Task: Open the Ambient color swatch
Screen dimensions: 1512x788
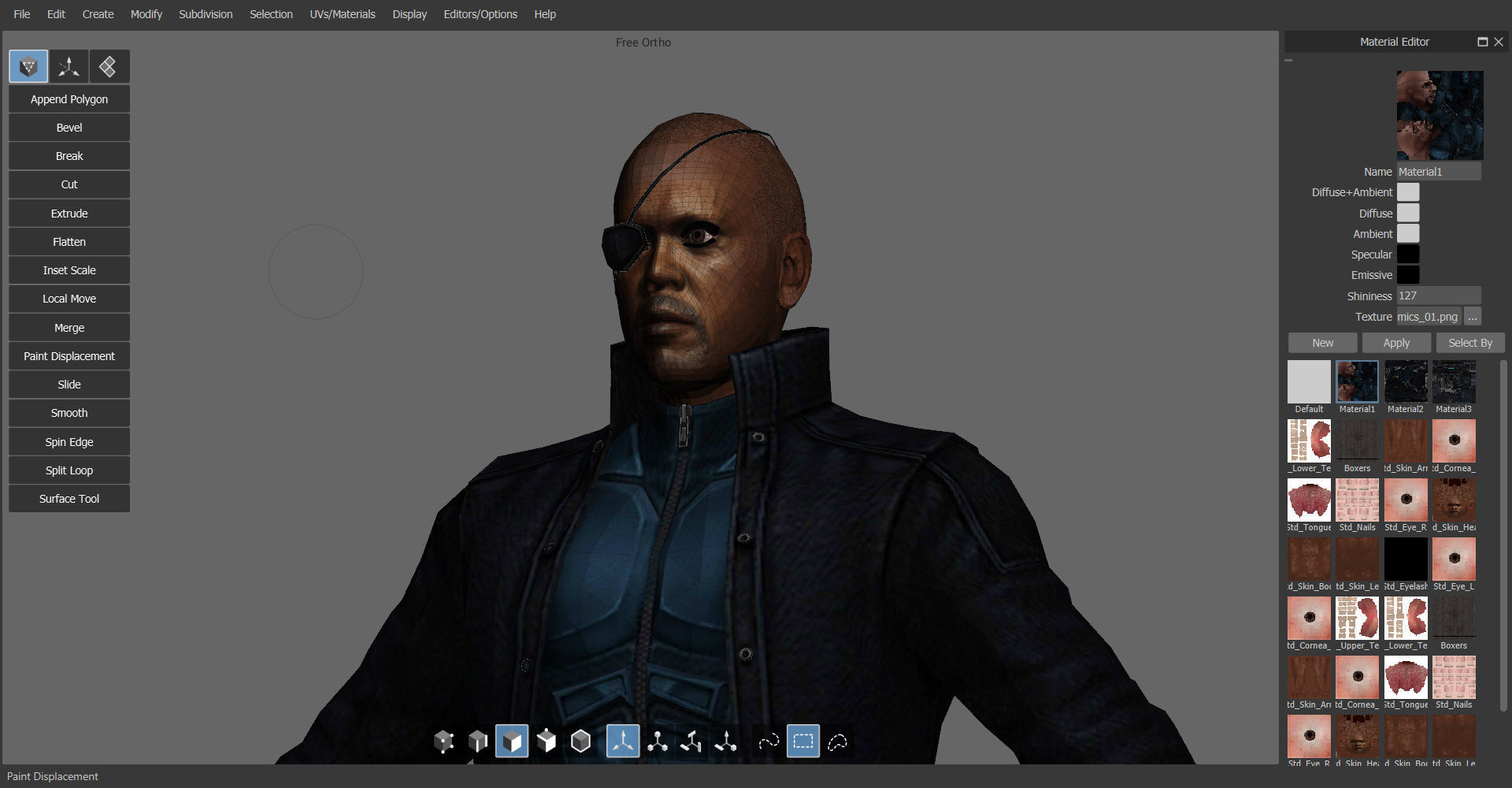Action: (1408, 233)
